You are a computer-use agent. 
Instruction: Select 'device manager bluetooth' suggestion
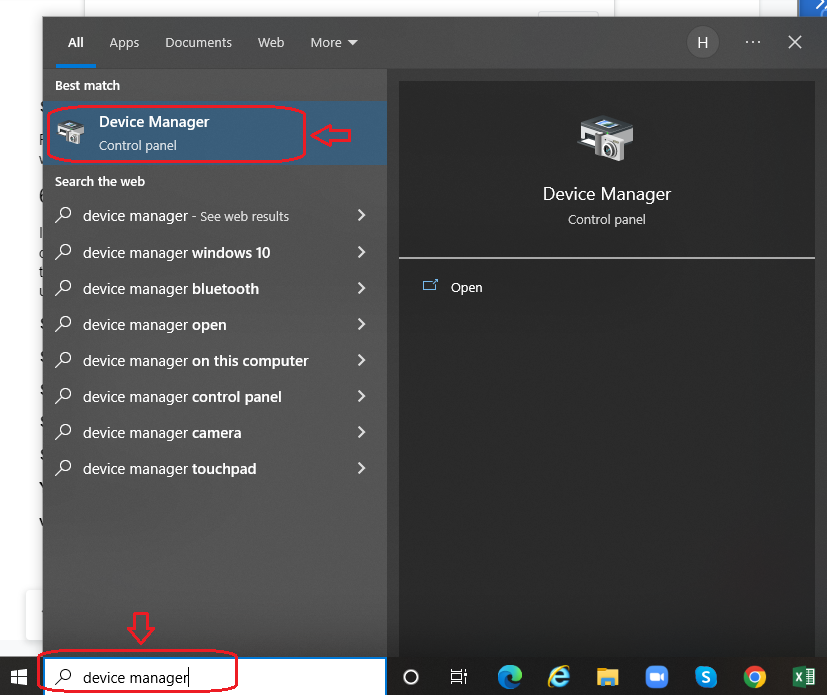(x=215, y=288)
